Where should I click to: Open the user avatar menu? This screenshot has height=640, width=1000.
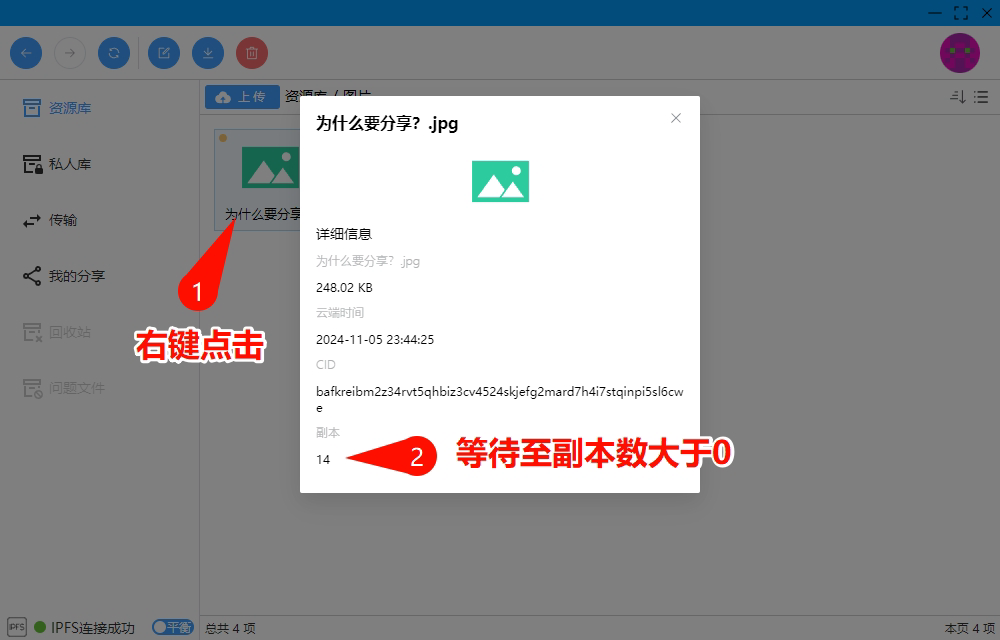(x=960, y=53)
